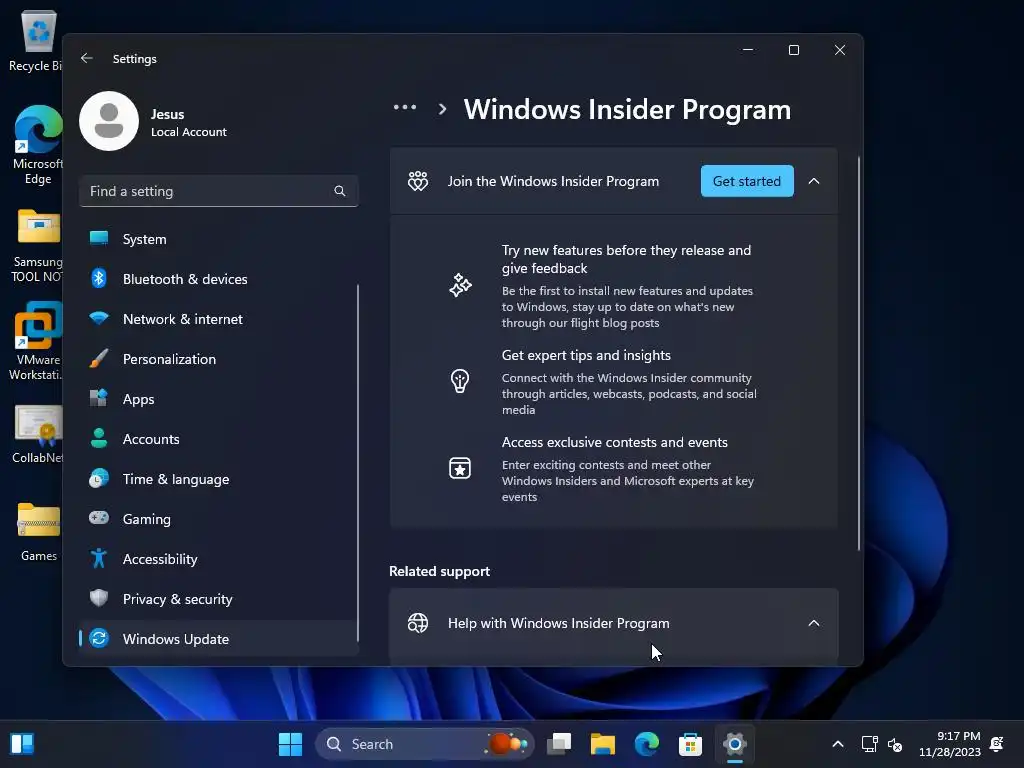The width and height of the screenshot is (1024, 768).
Task: Collapse the Join Windows Insider Program section
Action: point(814,181)
